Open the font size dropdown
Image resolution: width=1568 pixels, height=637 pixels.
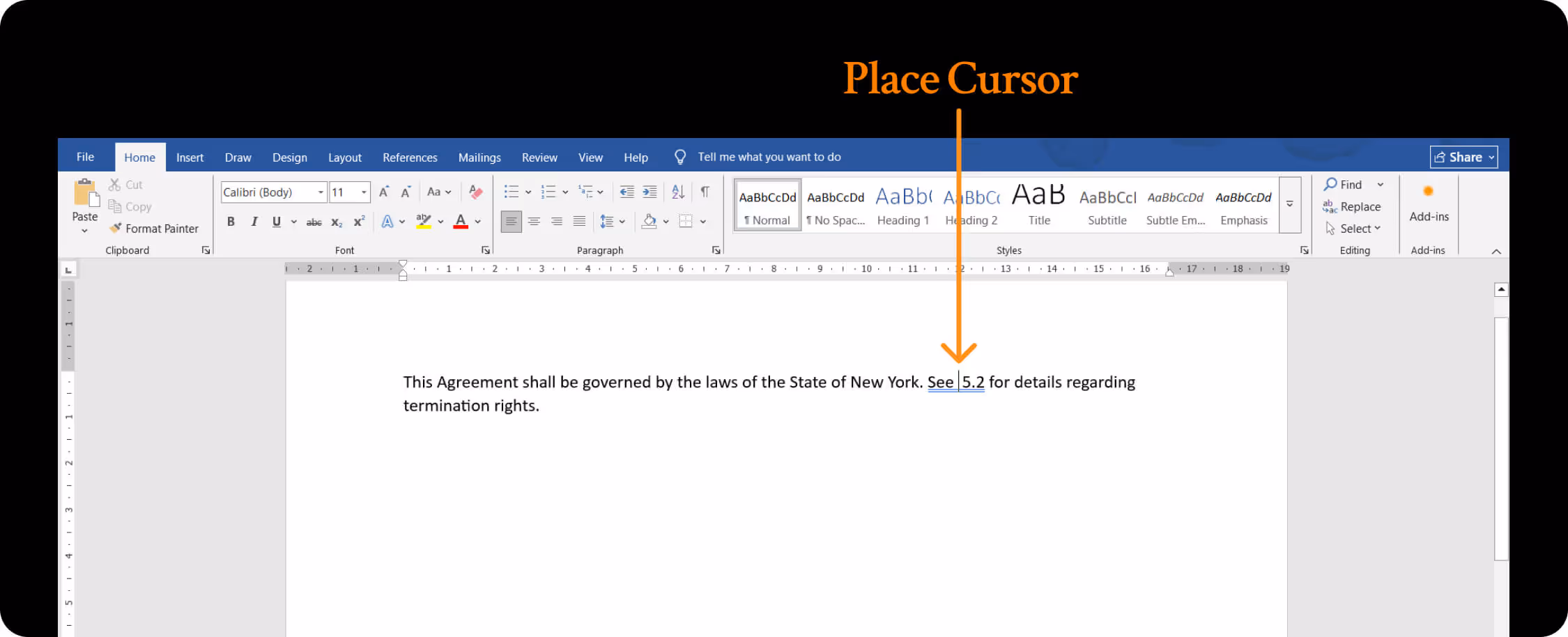click(x=364, y=192)
